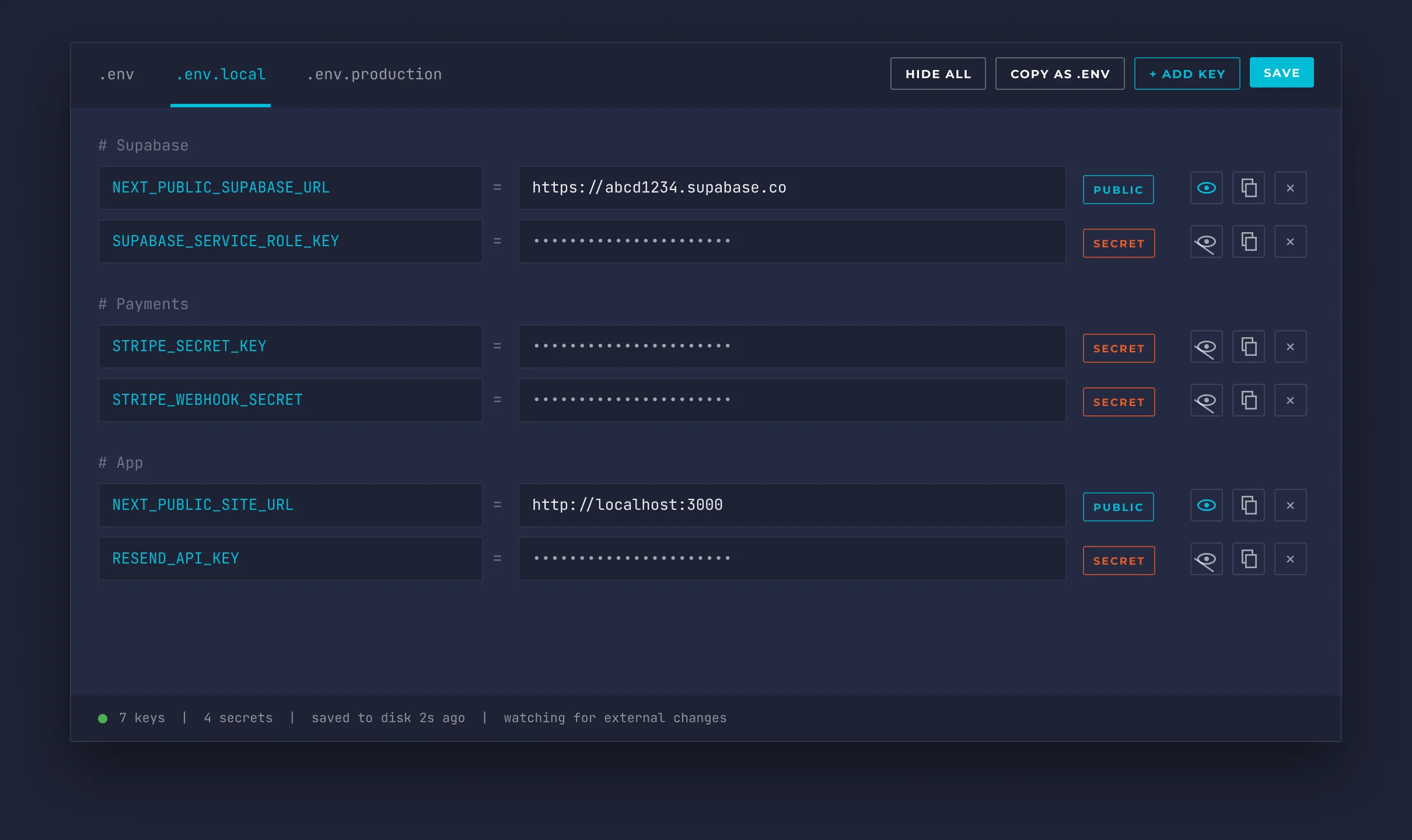
Task: Toggle SECRET badge on RESEND_API_KEY
Action: [1119, 561]
